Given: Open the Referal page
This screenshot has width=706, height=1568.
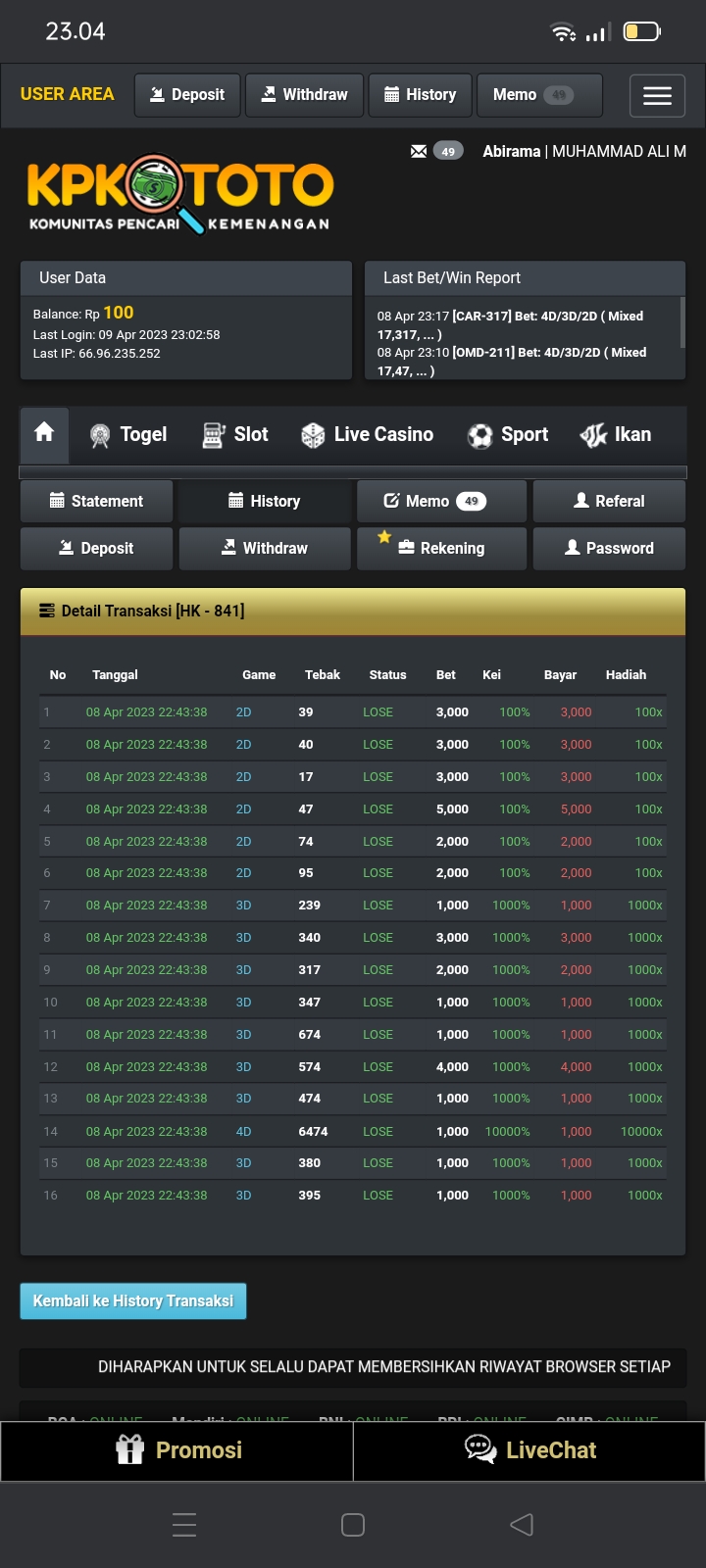Looking at the screenshot, I should pos(609,501).
